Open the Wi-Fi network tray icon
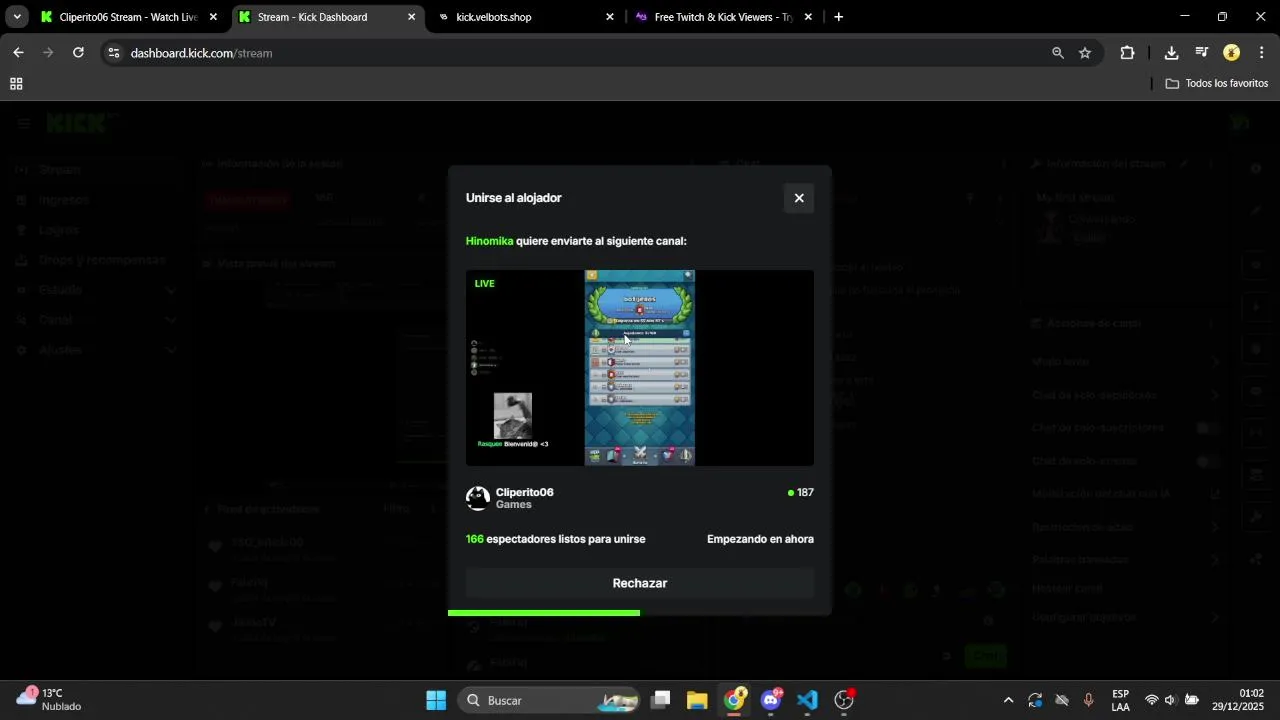Image resolution: width=1280 pixels, height=720 pixels. (x=1152, y=700)
